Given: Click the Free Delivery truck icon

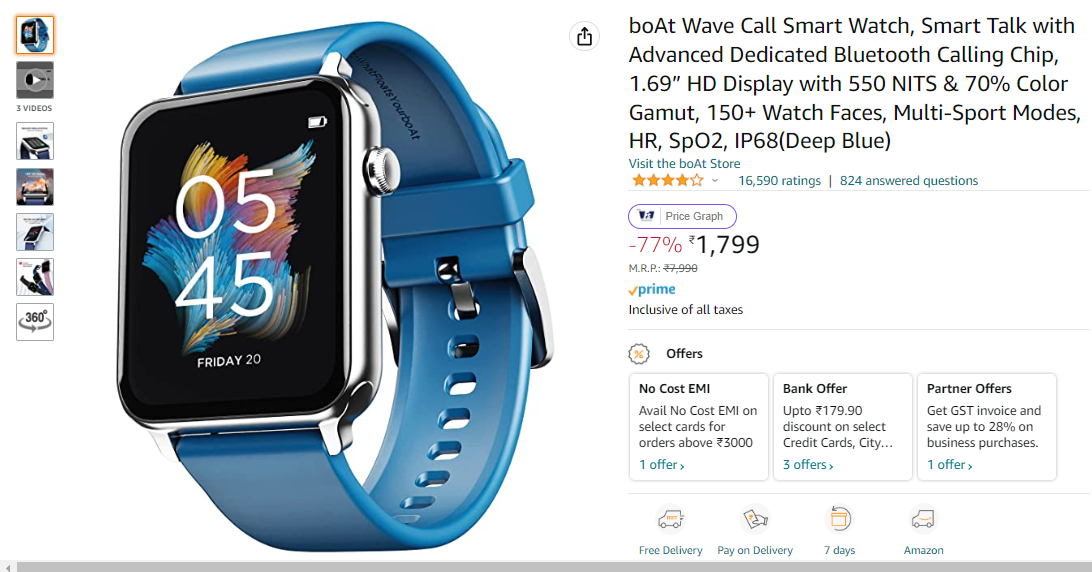Looking at the screenshot, I should click(x=671, y=520).
